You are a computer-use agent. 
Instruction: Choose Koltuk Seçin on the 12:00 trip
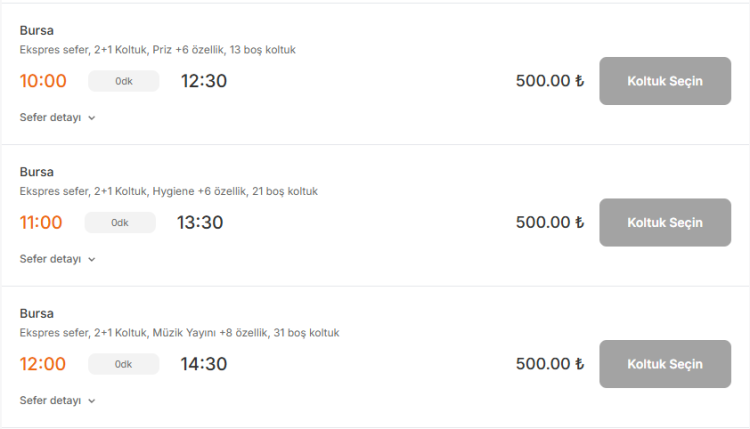point(665,364)
